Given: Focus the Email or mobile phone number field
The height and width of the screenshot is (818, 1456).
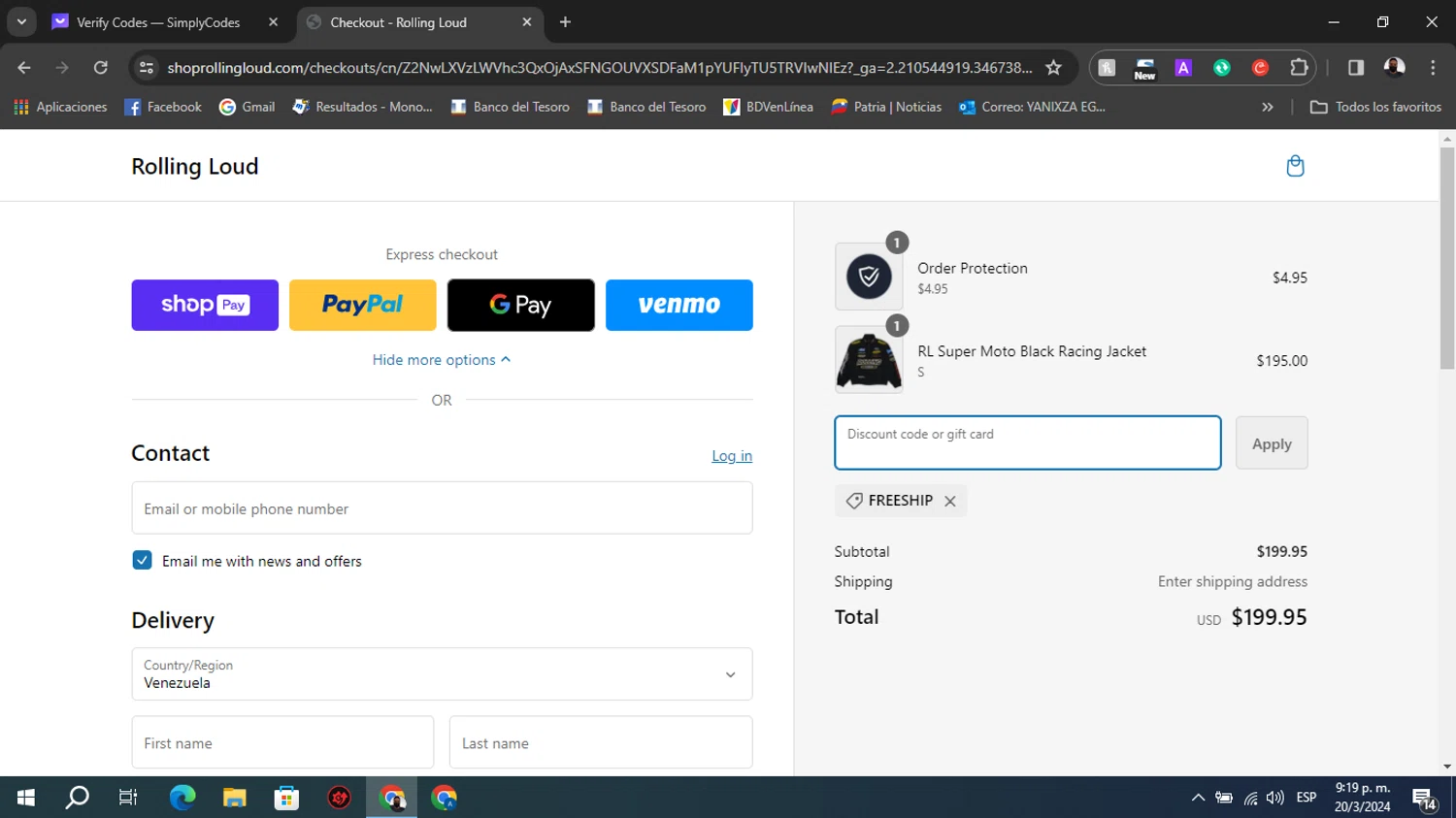Looking at the screenshot, I should (x=442, y=508).
